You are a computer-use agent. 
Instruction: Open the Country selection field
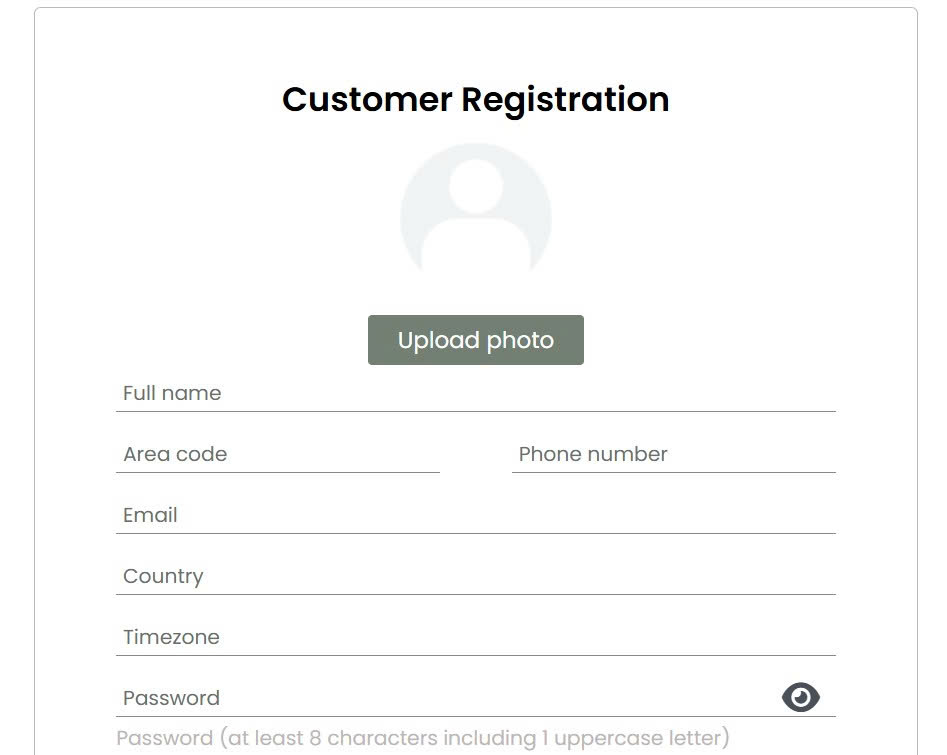(x=475, y=577)
